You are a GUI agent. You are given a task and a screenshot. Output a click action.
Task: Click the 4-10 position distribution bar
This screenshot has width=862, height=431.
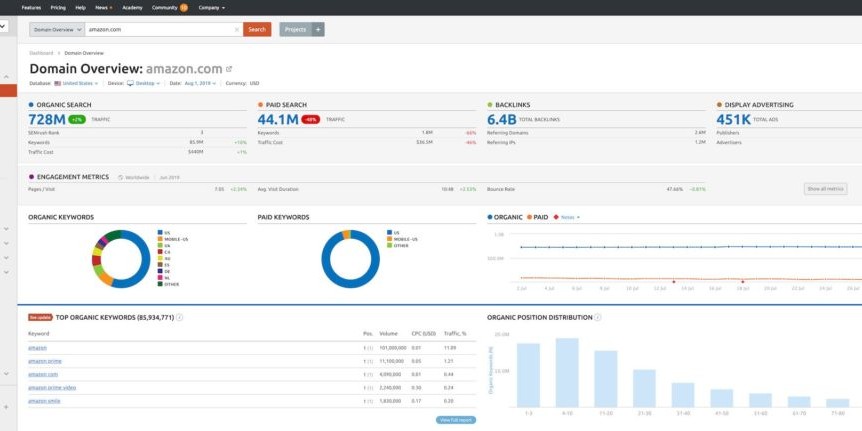pos(567,372)
